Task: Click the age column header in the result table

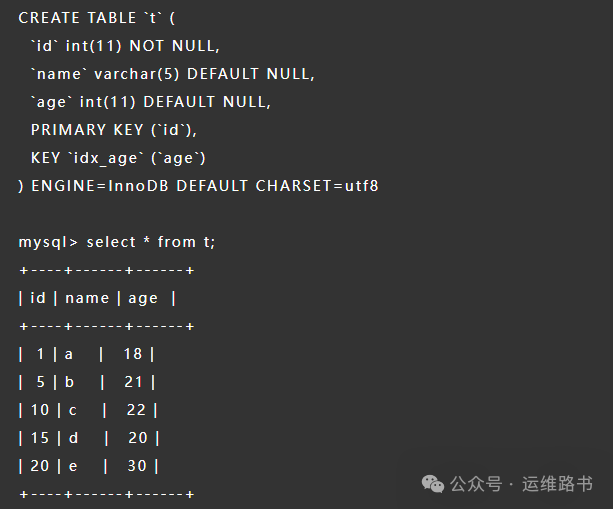Action: [x=143, y=298]
